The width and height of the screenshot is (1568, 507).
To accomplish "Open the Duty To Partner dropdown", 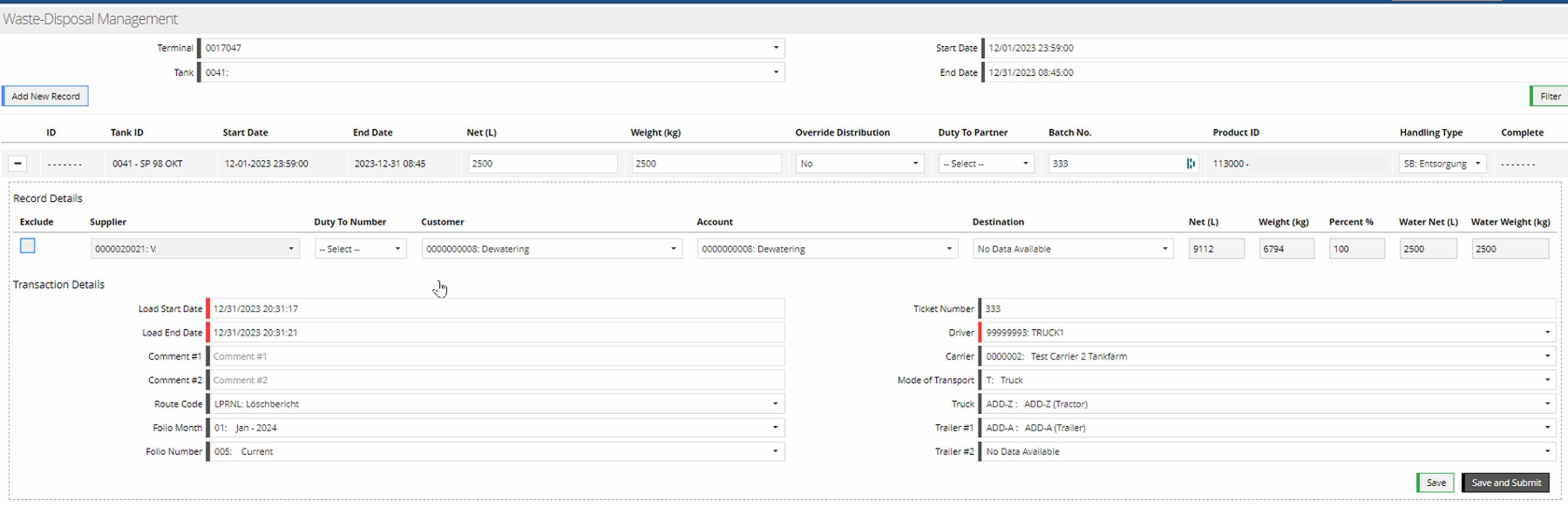I will click(985, 164).
